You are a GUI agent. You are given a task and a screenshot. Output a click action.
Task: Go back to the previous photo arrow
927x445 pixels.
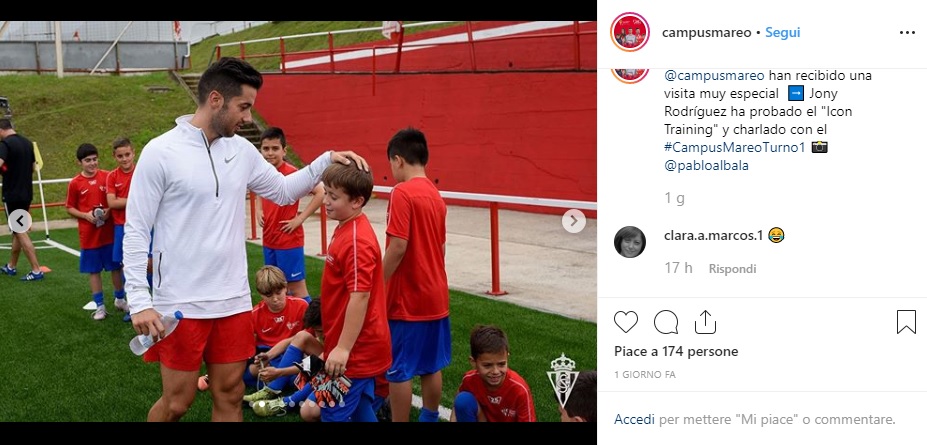coord(20,221)
